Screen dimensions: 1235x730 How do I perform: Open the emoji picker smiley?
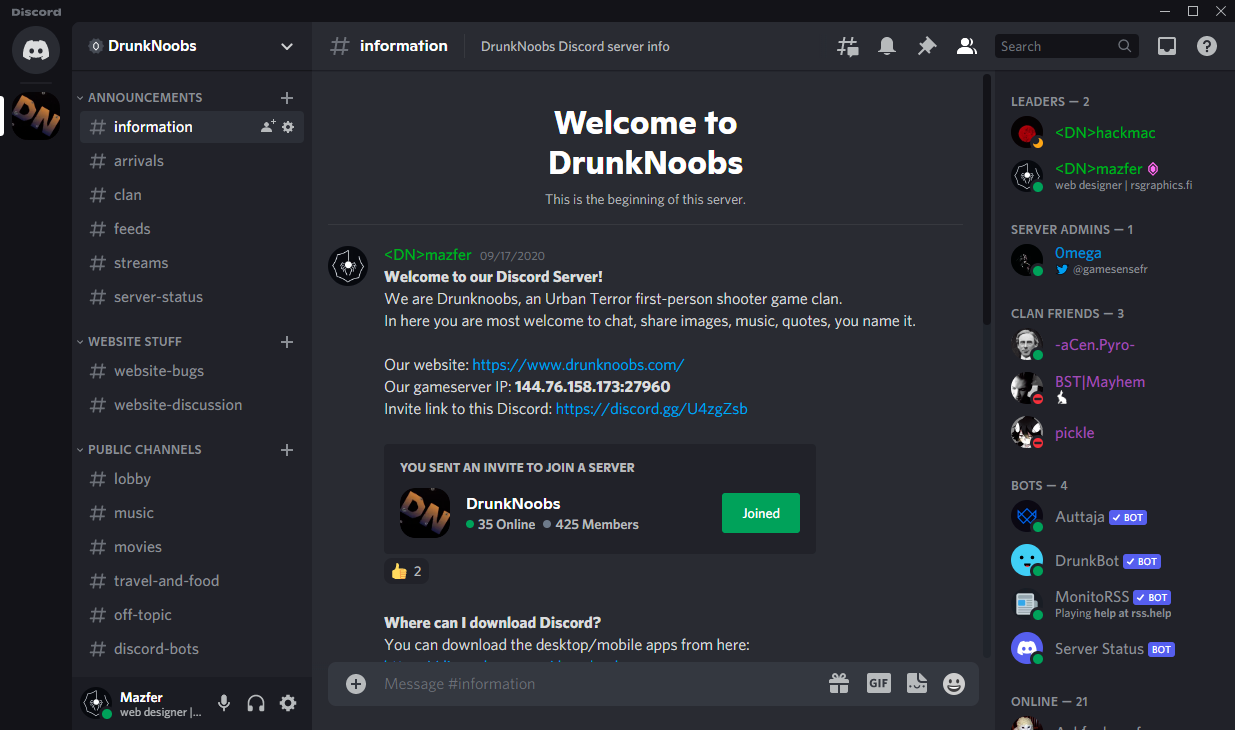click(x=954, y=684)
